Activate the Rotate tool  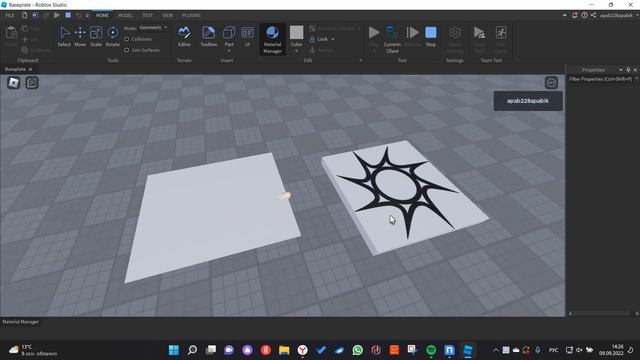tap(113, 36)
